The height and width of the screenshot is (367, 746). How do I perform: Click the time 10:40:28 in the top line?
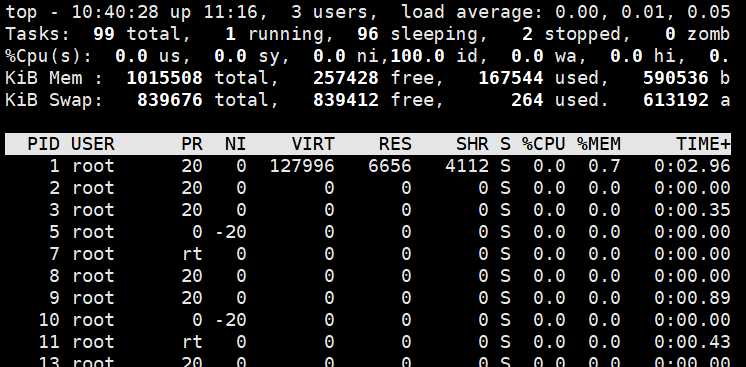(x=115, y=12)
